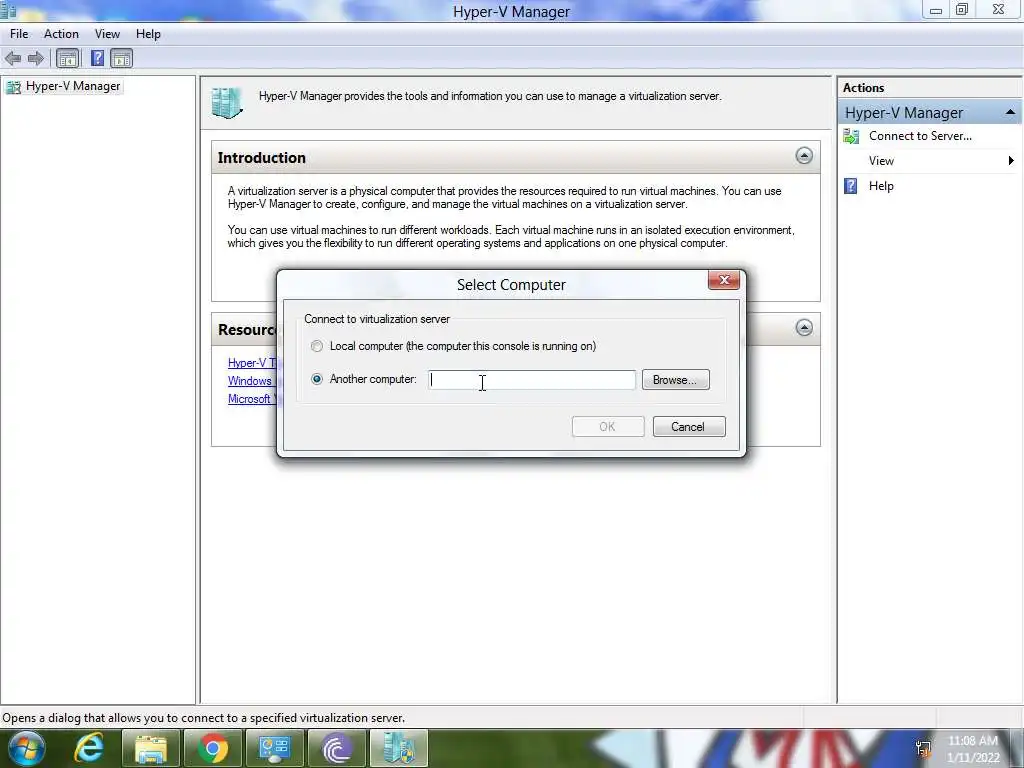Launch Internet Explorer from the taskbar

(x=89, y=748)
